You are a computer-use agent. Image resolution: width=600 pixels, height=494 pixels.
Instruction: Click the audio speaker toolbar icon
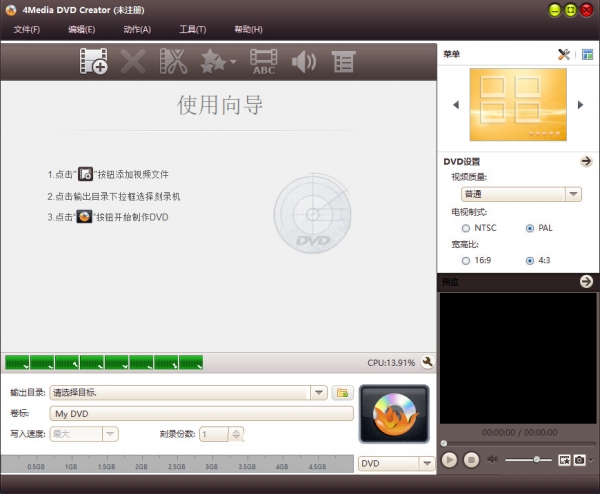(304, 61)
